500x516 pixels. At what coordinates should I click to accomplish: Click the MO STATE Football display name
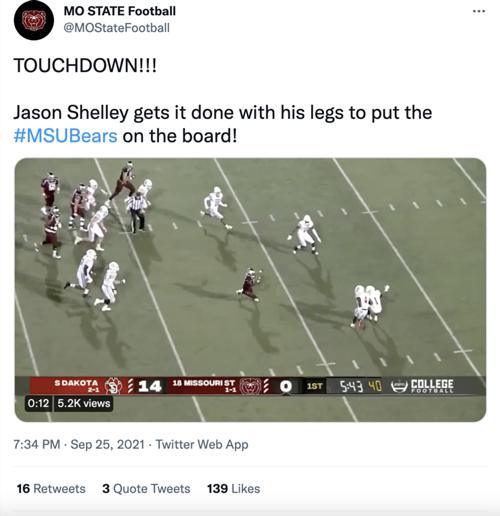click(x=120, y=11)
